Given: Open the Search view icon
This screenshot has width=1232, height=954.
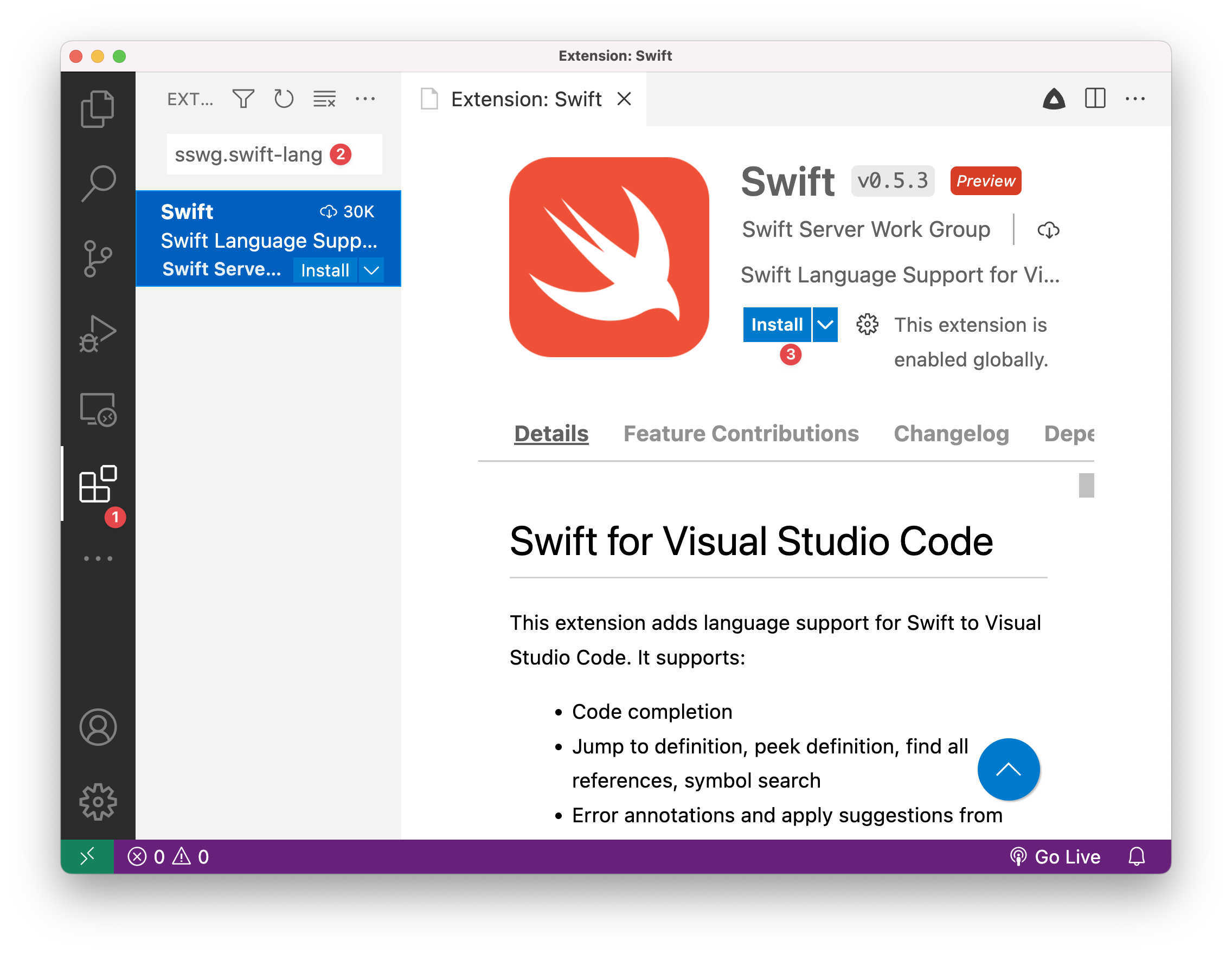Looking at the screenshot, I should (98, 183).
